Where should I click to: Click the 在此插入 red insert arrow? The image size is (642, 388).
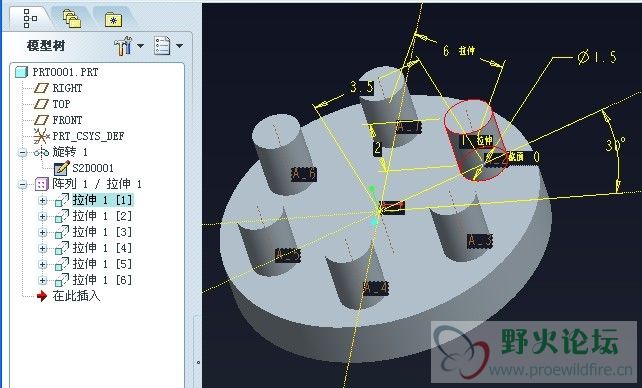(x=42, y=296)
